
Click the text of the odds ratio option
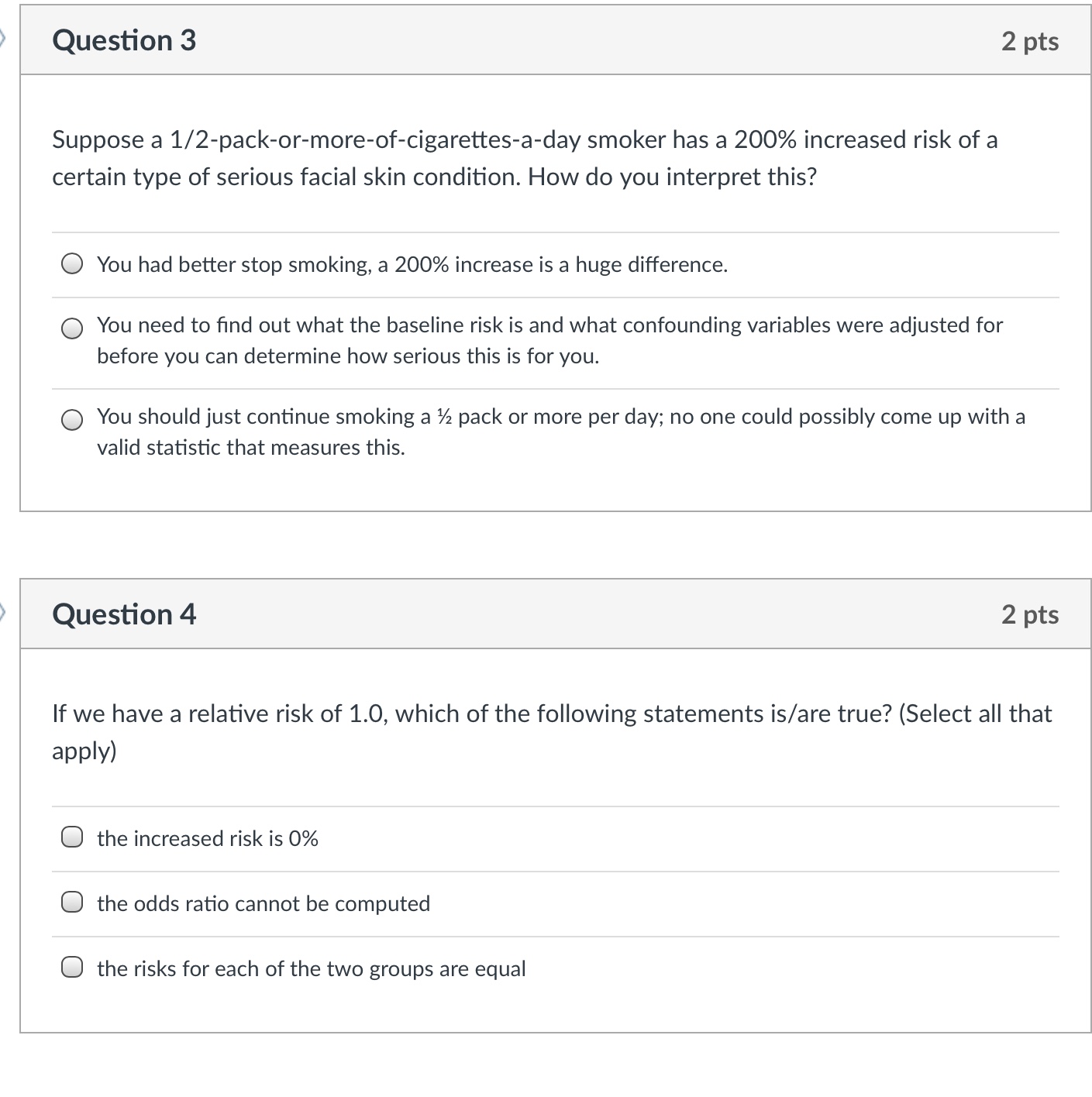(264, 903)
